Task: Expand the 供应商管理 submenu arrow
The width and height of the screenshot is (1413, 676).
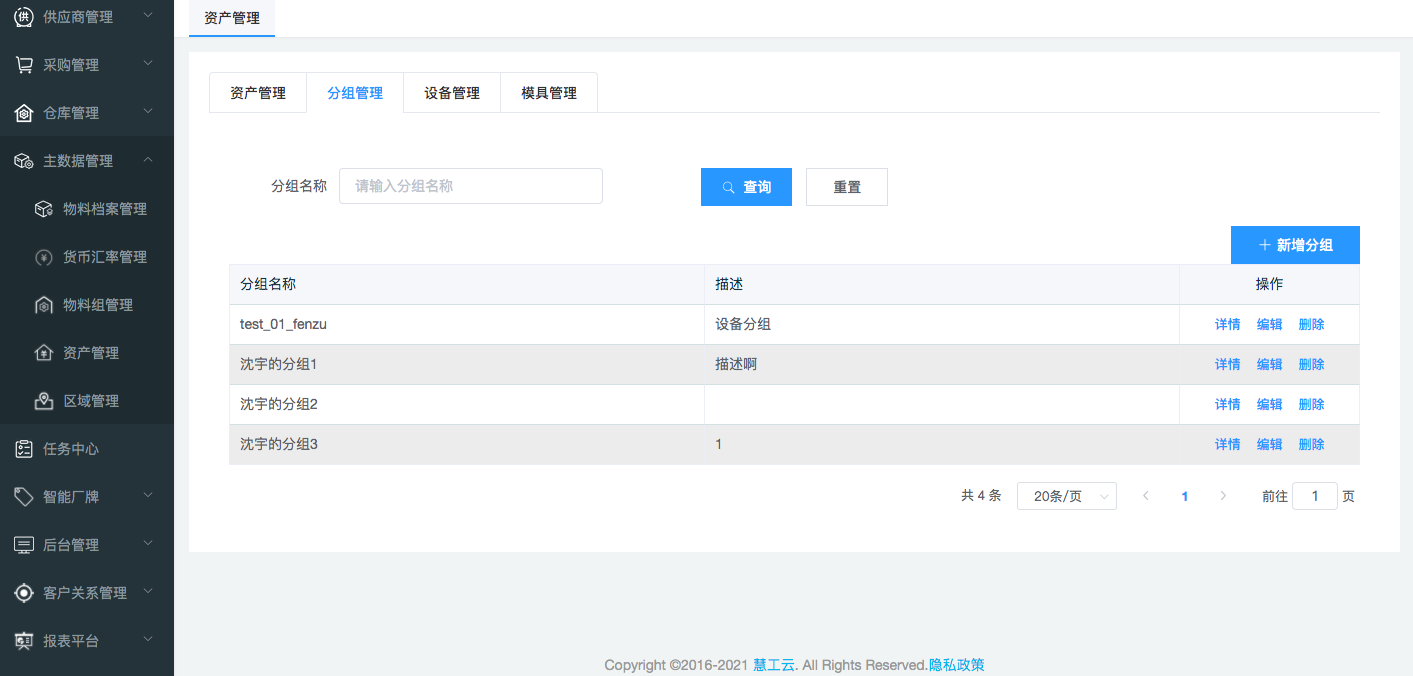Action: (x=148, y=16)
